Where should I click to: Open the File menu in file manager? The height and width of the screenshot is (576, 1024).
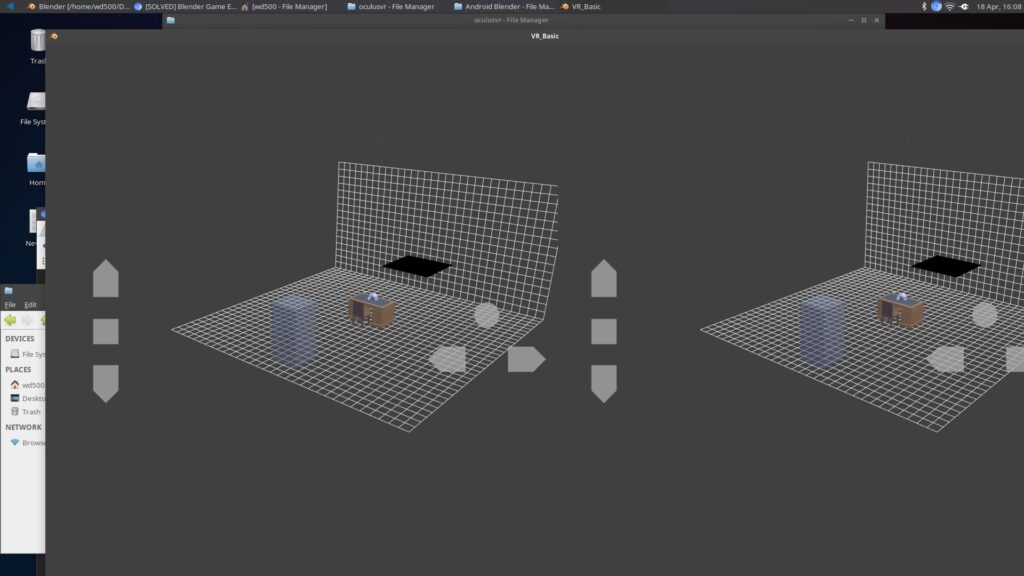10,305
